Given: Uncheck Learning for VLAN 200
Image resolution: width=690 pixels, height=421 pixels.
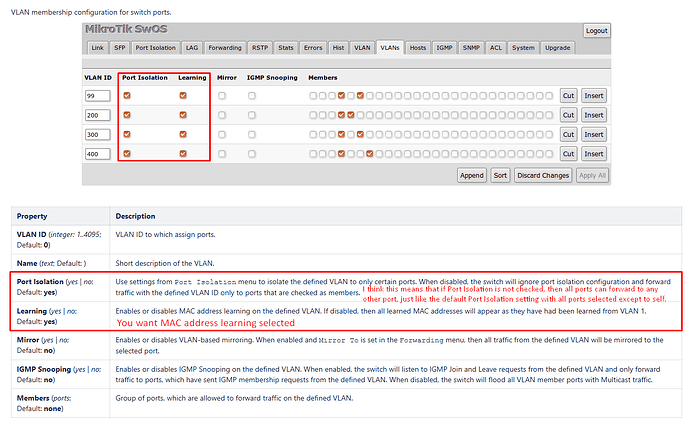Looking at the screenshot, I should point(183,115).
